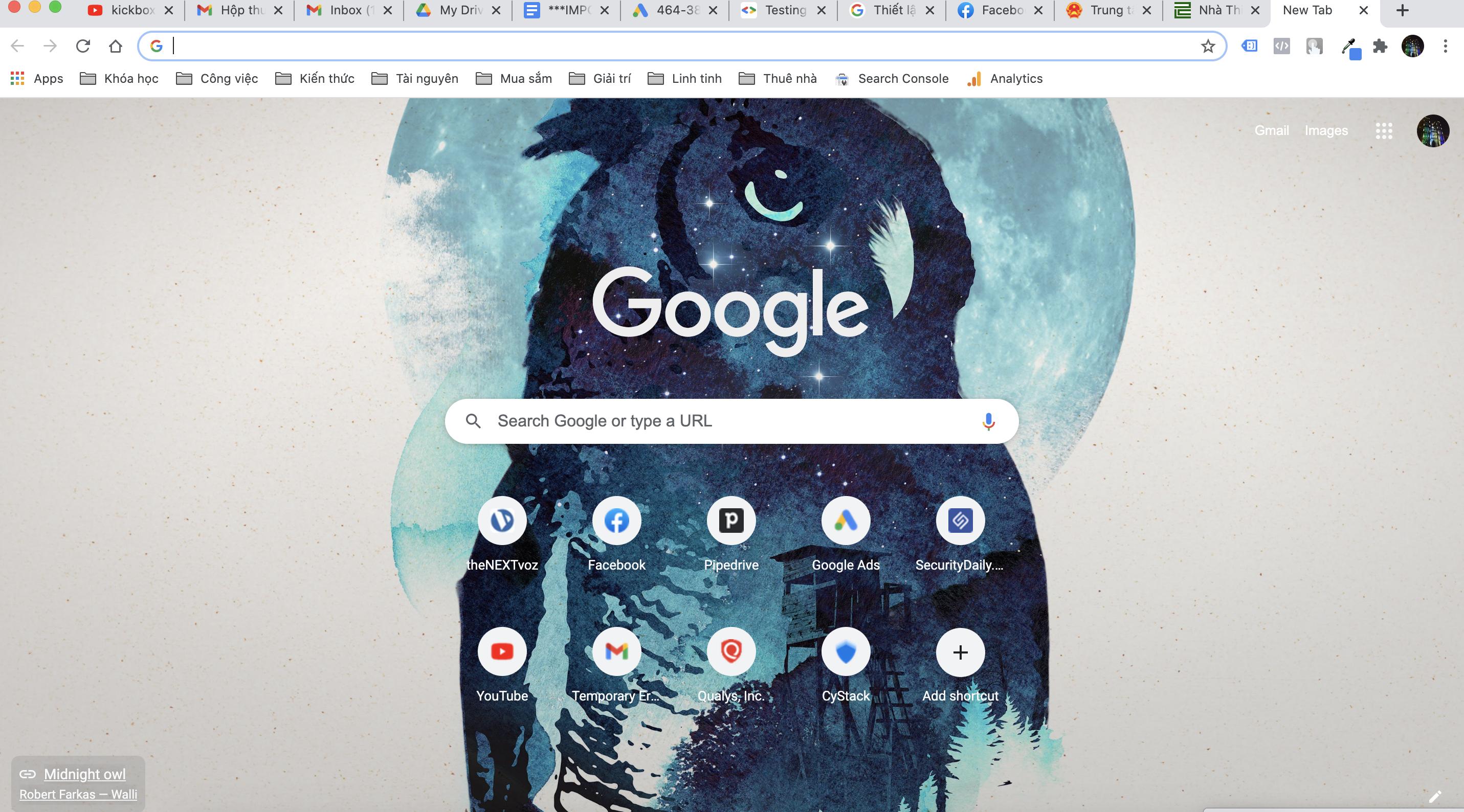Go back with the browser back arrow
Screen dimensions: 1464x812
(x=17, y=46)
